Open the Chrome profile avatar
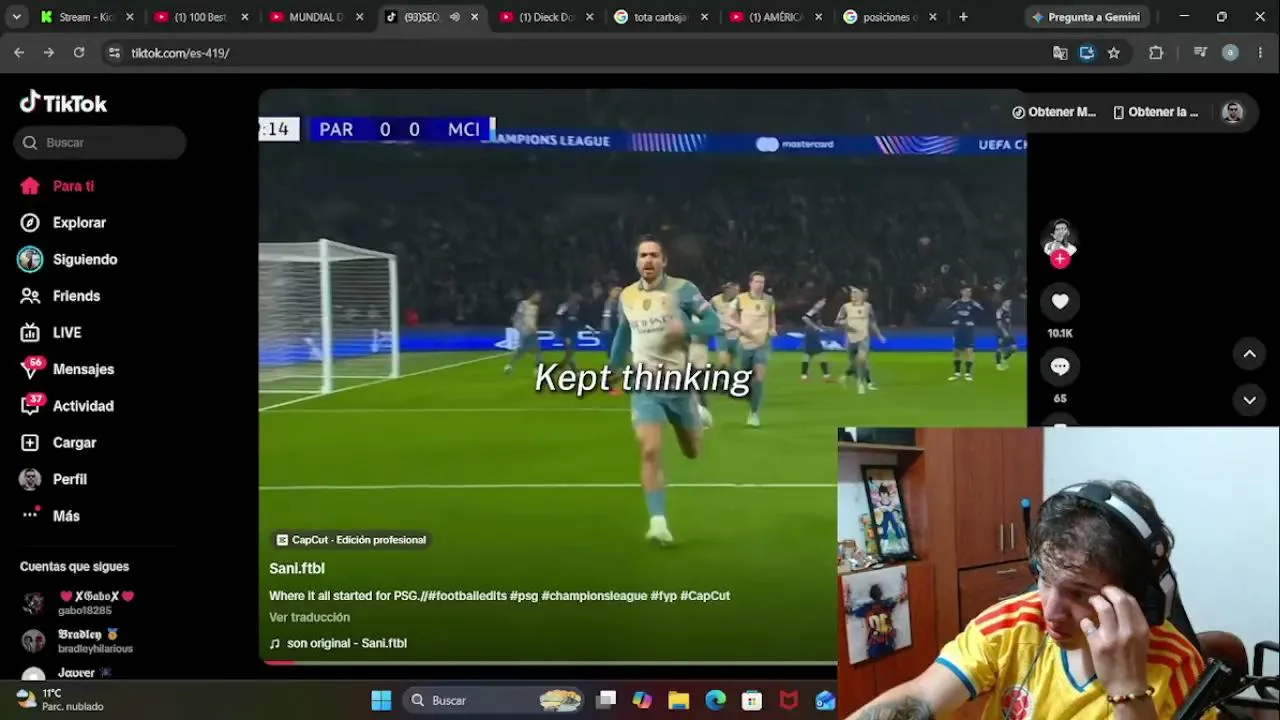 [x=1230, y=53]
